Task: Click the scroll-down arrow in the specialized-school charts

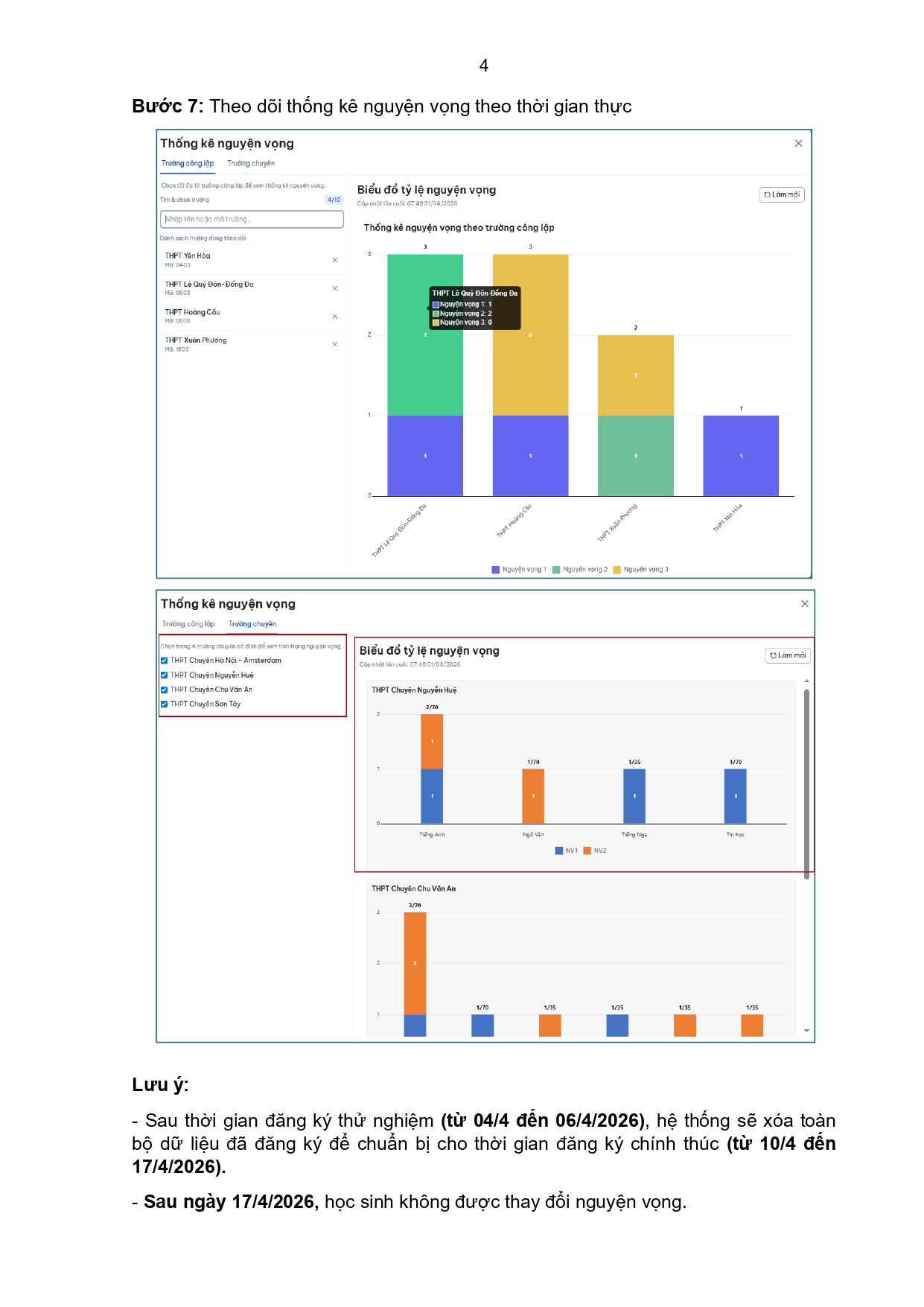Action: 806,1031
